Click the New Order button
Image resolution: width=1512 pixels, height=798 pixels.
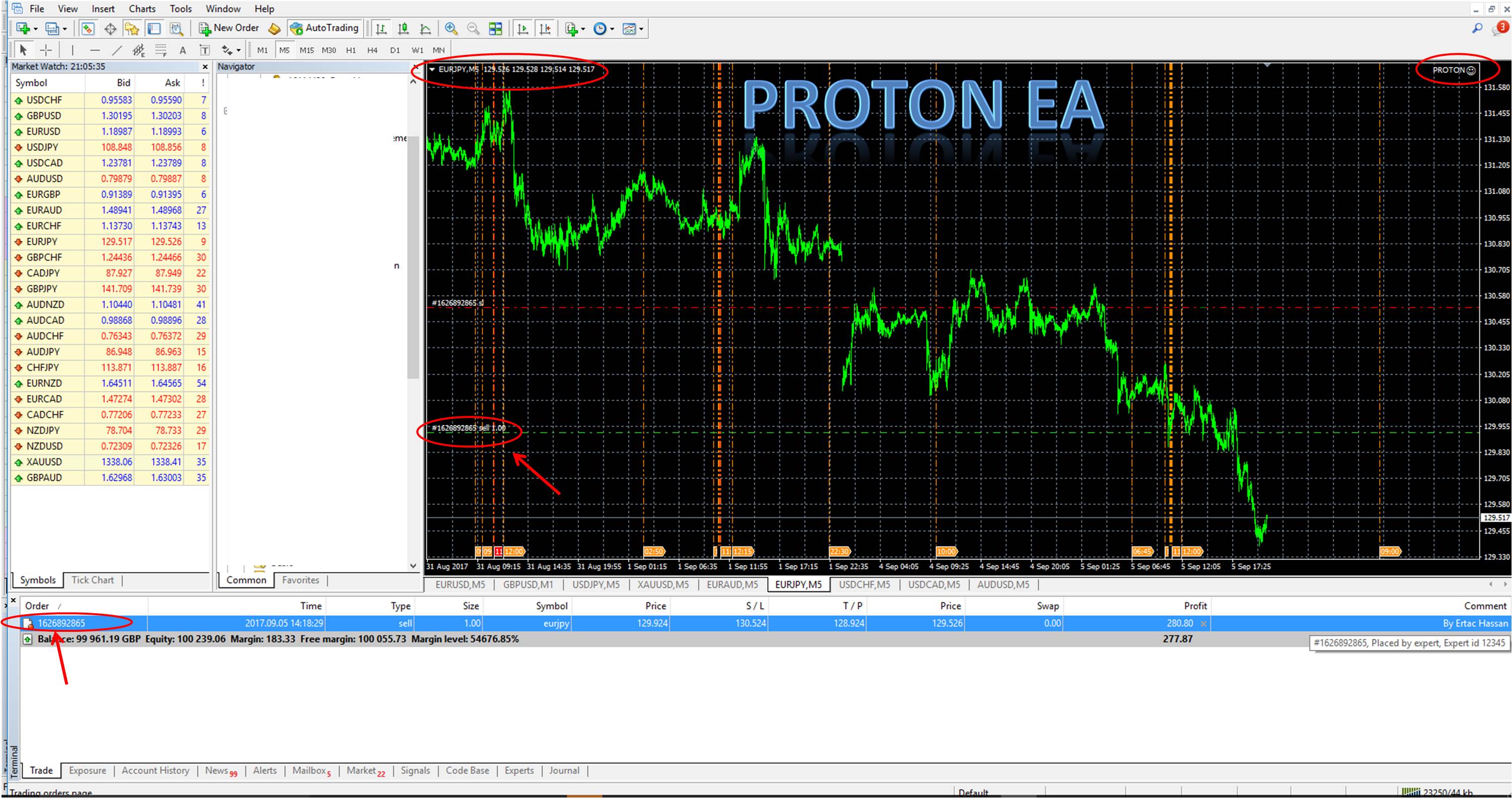click(x=229, y=28)
